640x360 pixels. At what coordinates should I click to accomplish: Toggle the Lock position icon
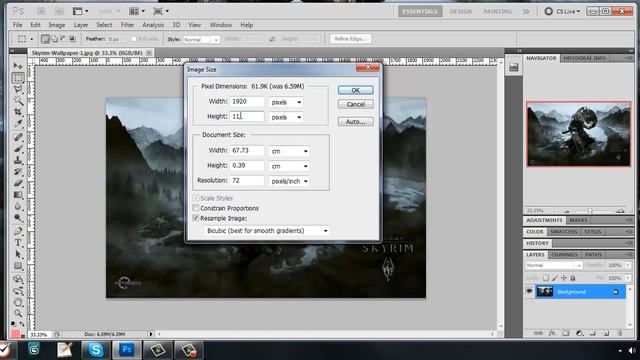564,278
